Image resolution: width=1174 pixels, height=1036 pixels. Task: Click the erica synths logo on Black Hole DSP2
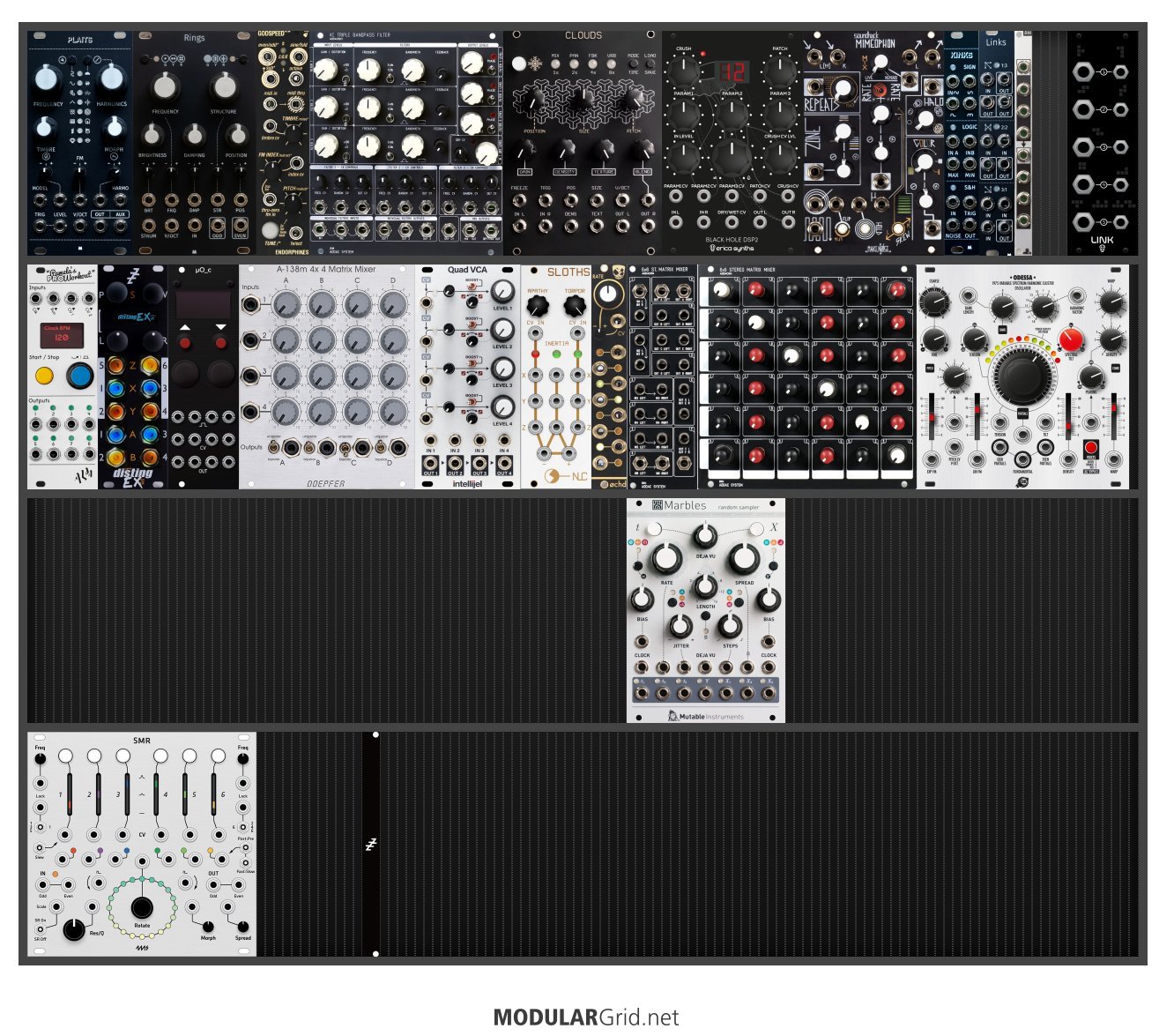click(x=732, y=248)
